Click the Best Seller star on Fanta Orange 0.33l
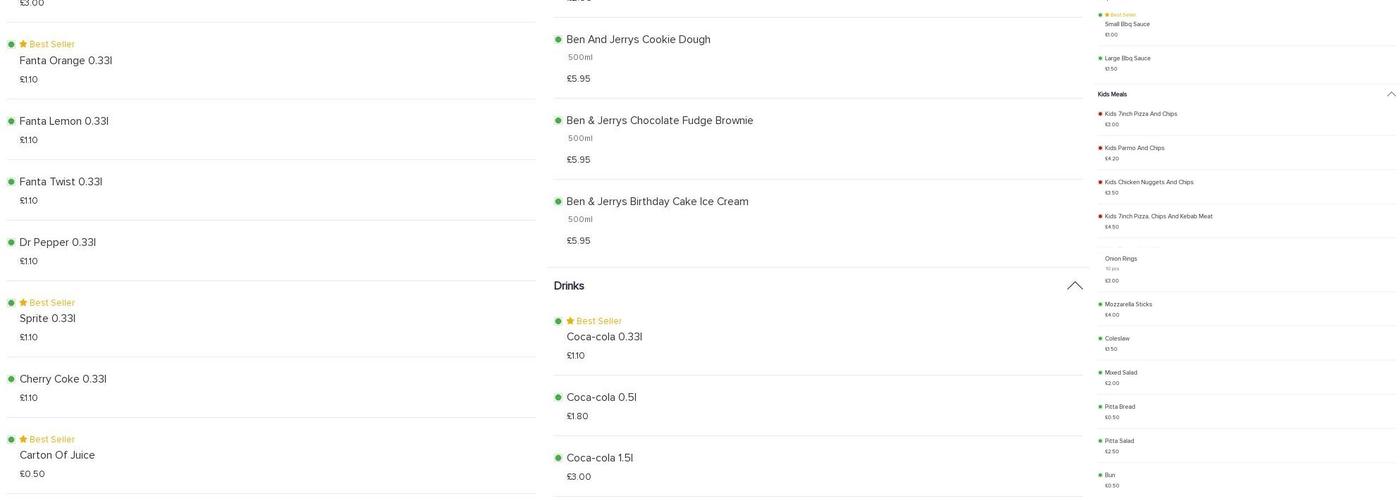Screen dimensions: 1400x500 pyautogui.click(x=23, y=45)
